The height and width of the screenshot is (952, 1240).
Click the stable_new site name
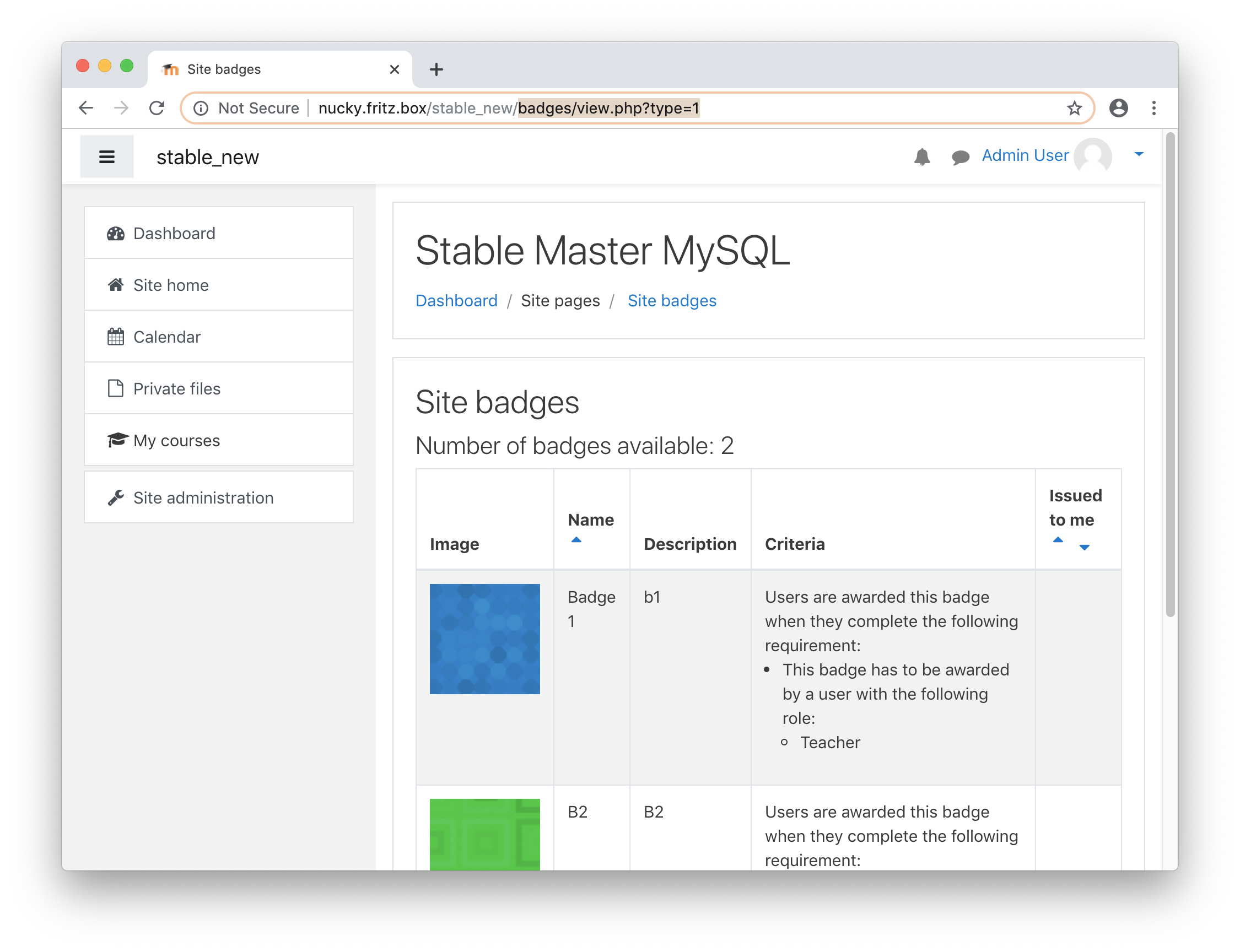point(207,157)
